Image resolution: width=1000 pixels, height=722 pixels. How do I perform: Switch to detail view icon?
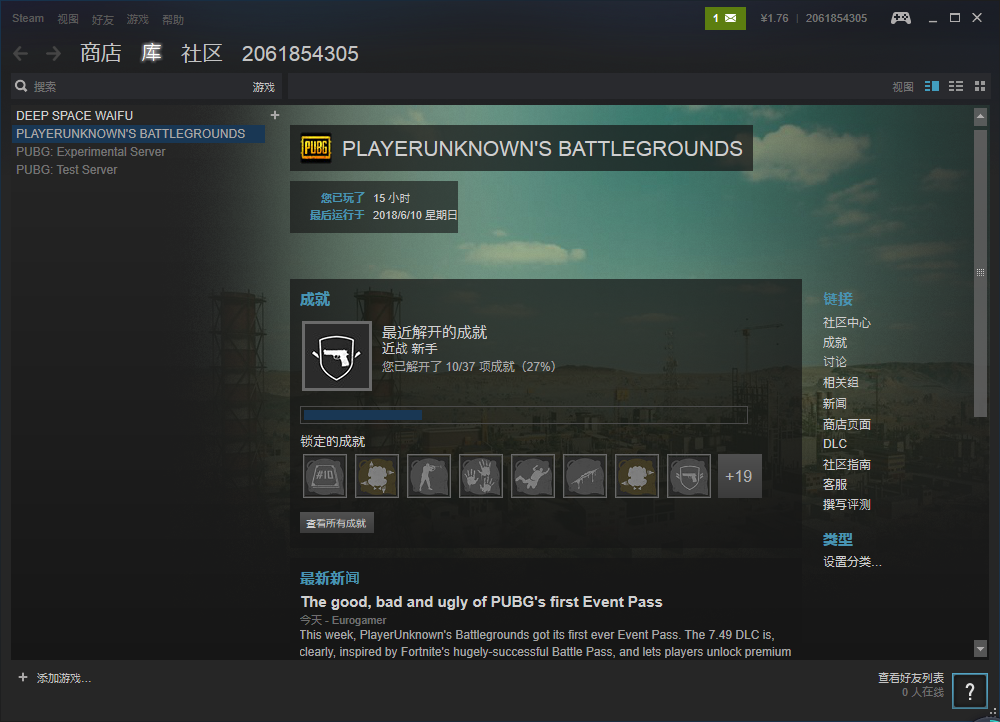932,86
